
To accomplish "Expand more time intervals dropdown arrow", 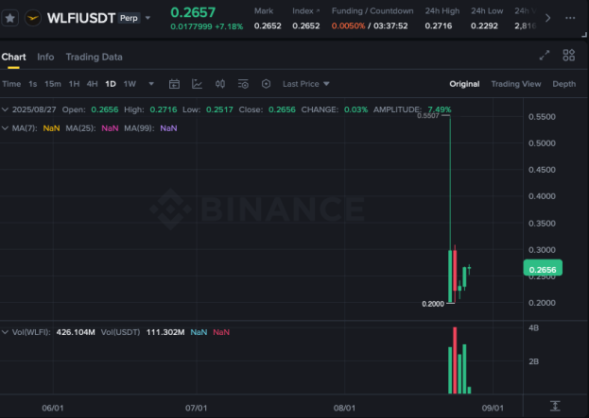I will coord(151,84).
